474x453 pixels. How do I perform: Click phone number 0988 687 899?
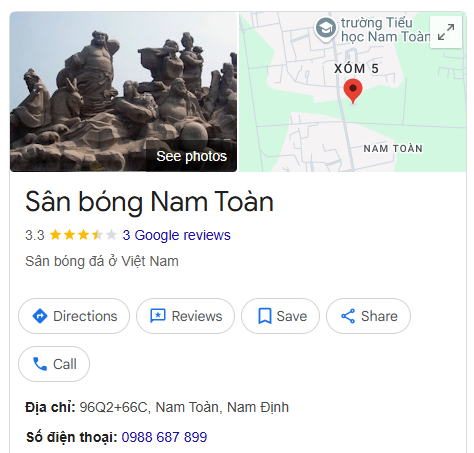[164, 437]
